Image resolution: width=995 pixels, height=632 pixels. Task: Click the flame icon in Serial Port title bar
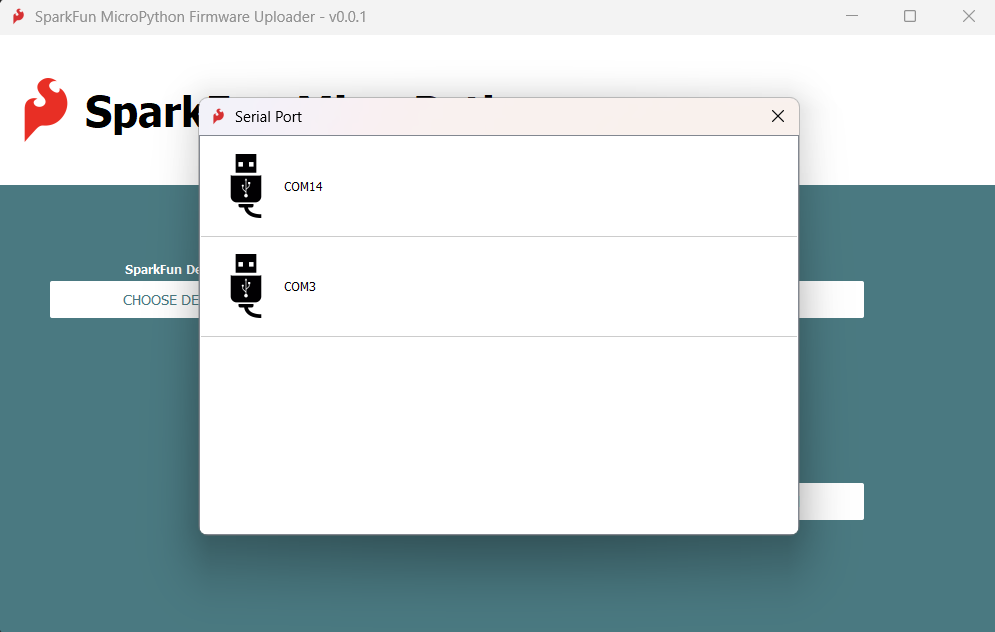coord(218,116)
